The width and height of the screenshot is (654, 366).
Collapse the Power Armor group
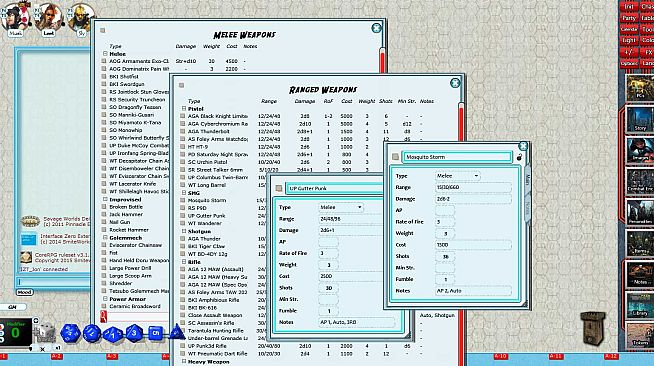pyautogui.click(x=105, y=299)
